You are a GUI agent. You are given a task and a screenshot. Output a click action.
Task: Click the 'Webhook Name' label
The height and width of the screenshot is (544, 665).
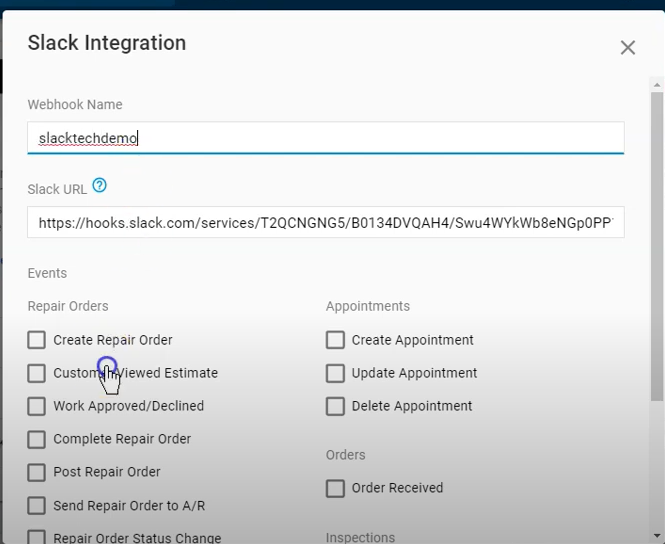pos(75,104)
